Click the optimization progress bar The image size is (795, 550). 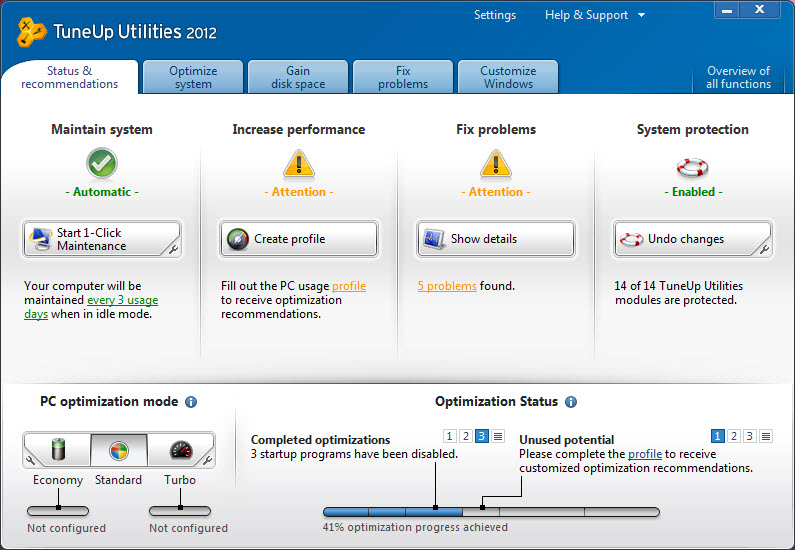(491, 512)
